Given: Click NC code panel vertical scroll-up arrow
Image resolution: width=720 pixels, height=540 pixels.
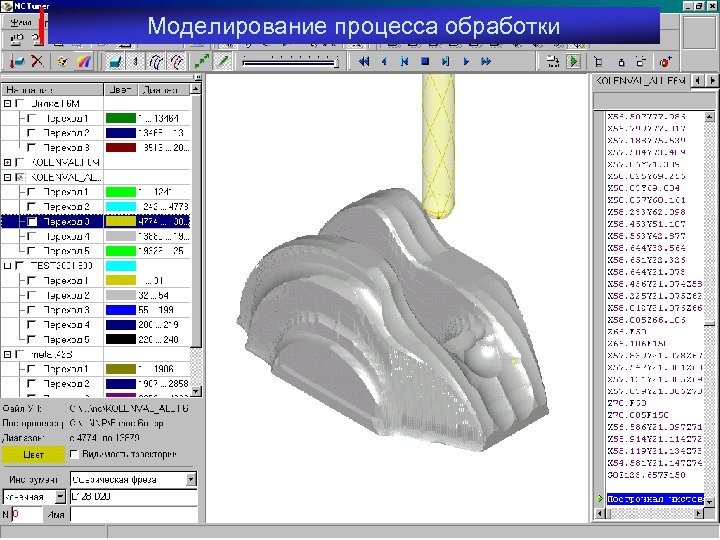Looking at the screenshot, I should tap(709, 117).
